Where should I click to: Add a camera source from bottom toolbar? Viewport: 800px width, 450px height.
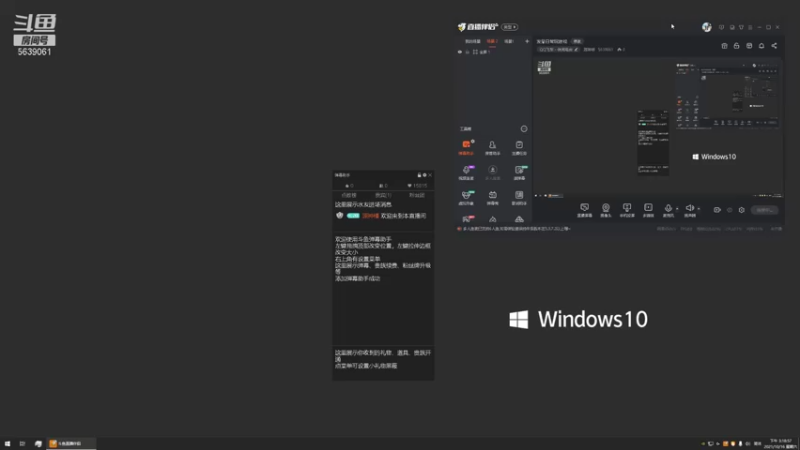[606, 210]
